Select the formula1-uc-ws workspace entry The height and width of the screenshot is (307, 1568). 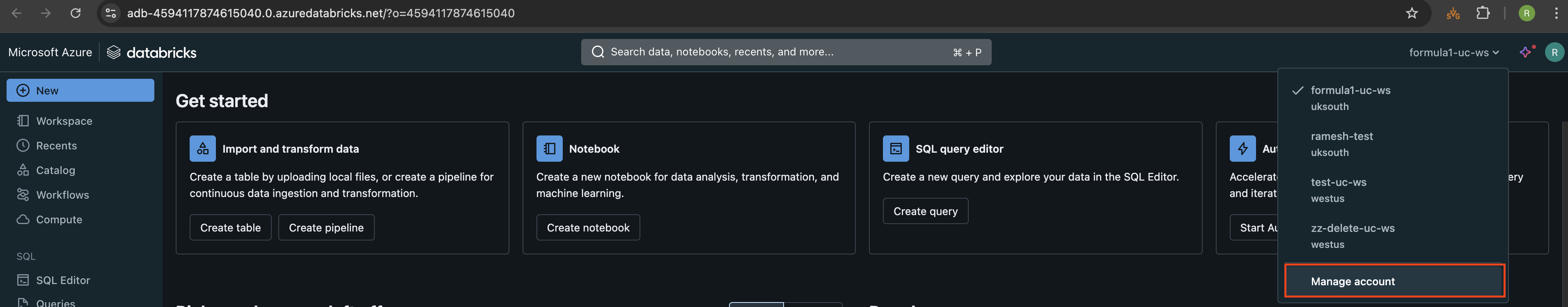pyautogui.click(x=1393, y=97)
